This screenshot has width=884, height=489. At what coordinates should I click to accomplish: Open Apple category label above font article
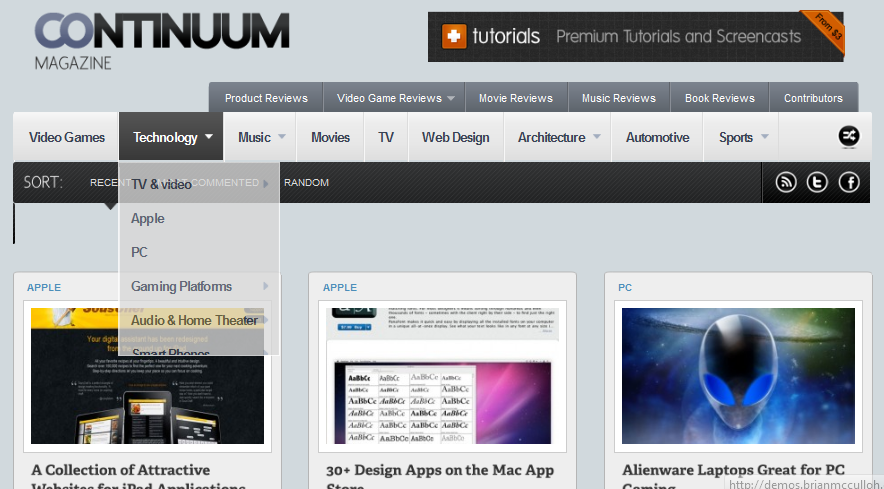pyautogui.click(x=339, y=287)
